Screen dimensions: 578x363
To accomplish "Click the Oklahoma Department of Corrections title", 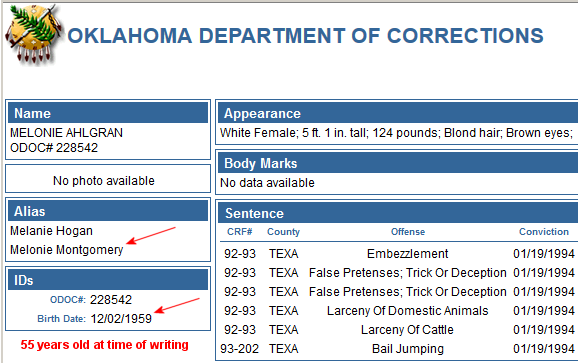I will [x=305, y=36].
